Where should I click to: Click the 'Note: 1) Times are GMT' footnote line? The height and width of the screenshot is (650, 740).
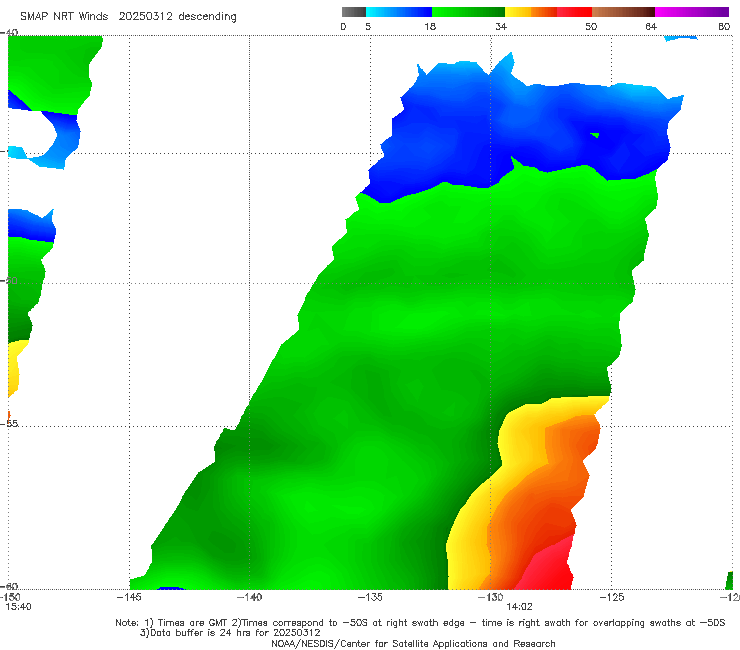pyautogui.click(x=420, y=623)
